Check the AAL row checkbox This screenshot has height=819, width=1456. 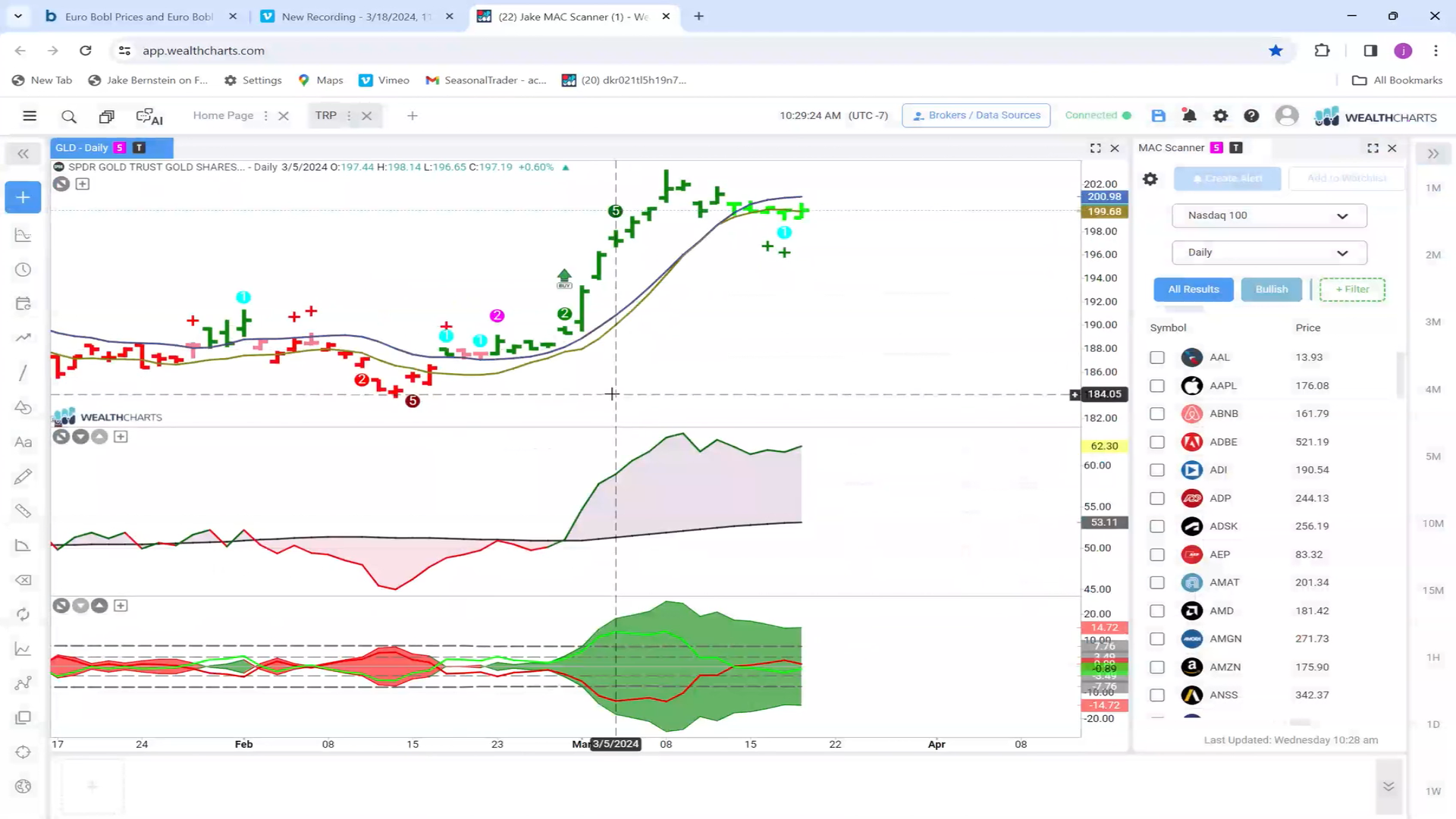(1157, 357)
